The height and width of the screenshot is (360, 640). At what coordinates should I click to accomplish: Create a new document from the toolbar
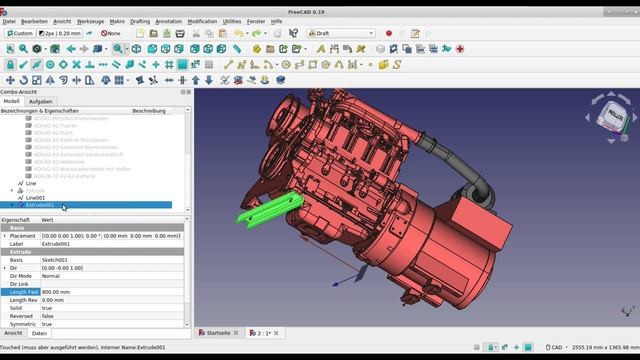pyautogui.click(x=140, y=33)
